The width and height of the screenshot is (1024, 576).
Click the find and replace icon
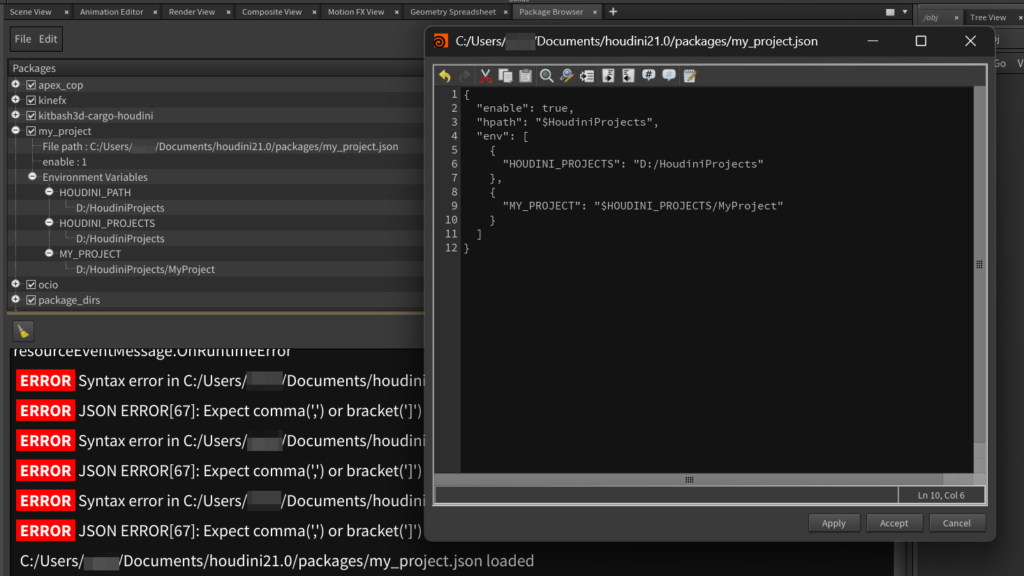566,76
